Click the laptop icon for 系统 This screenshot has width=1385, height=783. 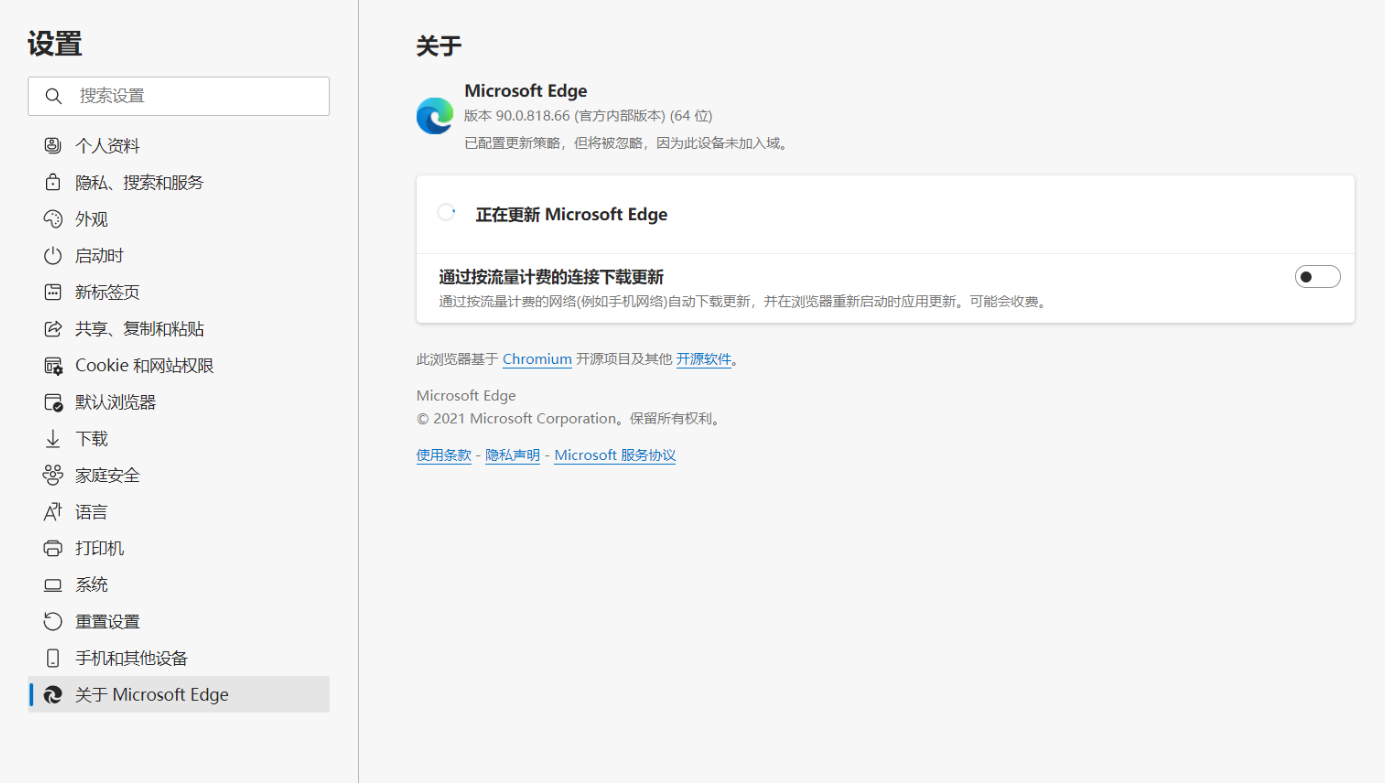(53, 585)
